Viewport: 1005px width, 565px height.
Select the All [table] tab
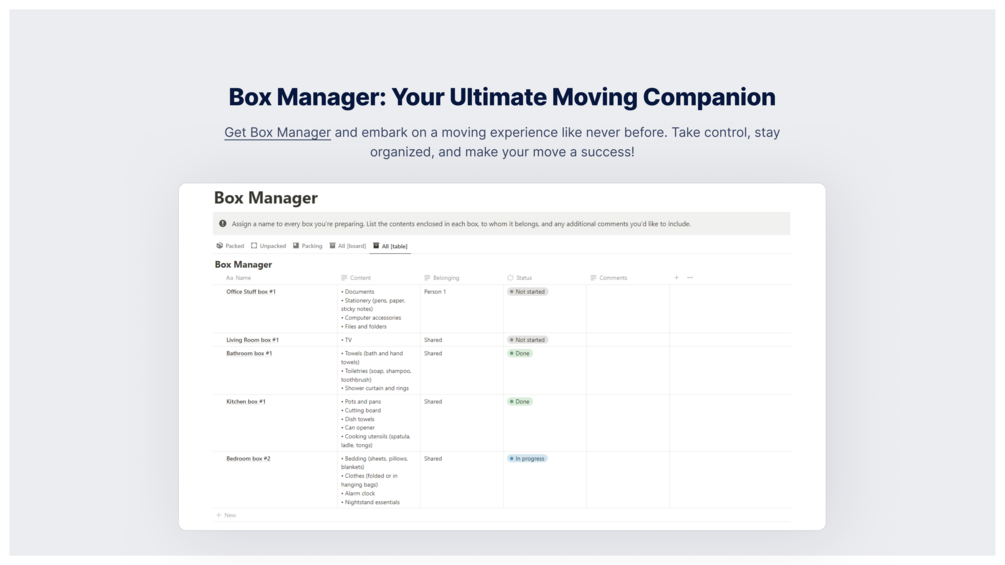tap(390, 246)
